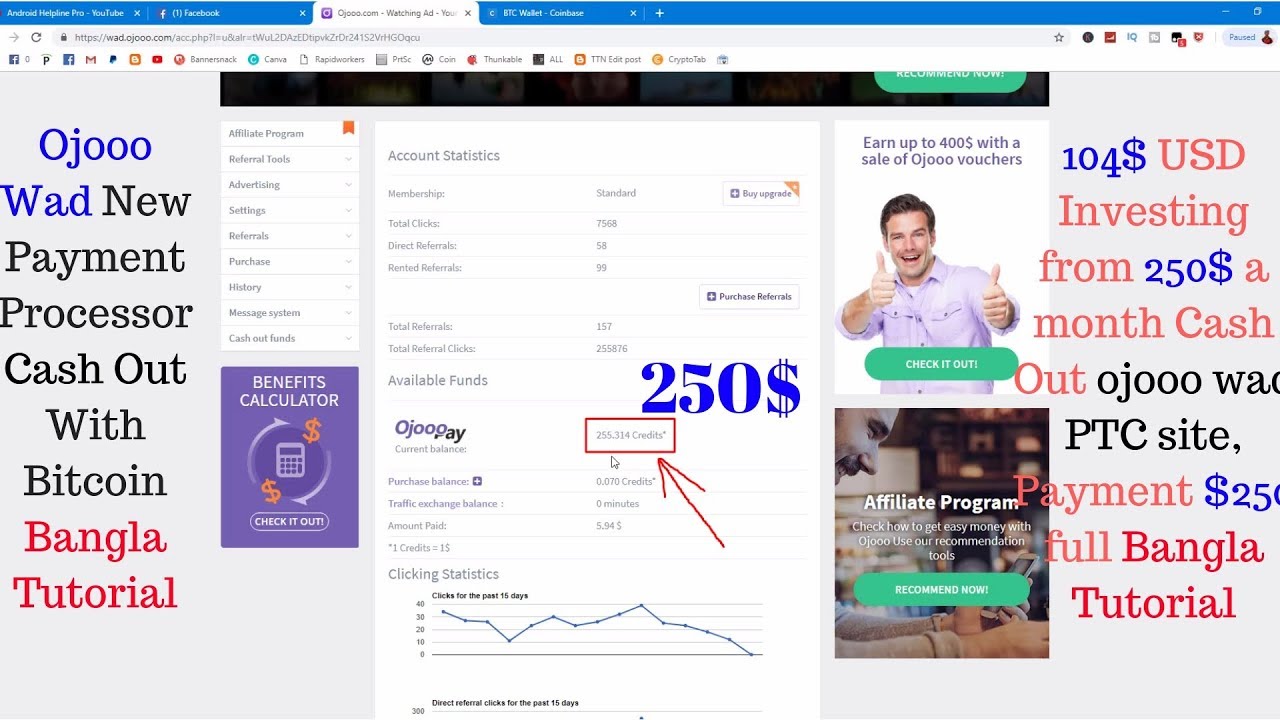Switch to the Facebook tab

coord(231,13)
